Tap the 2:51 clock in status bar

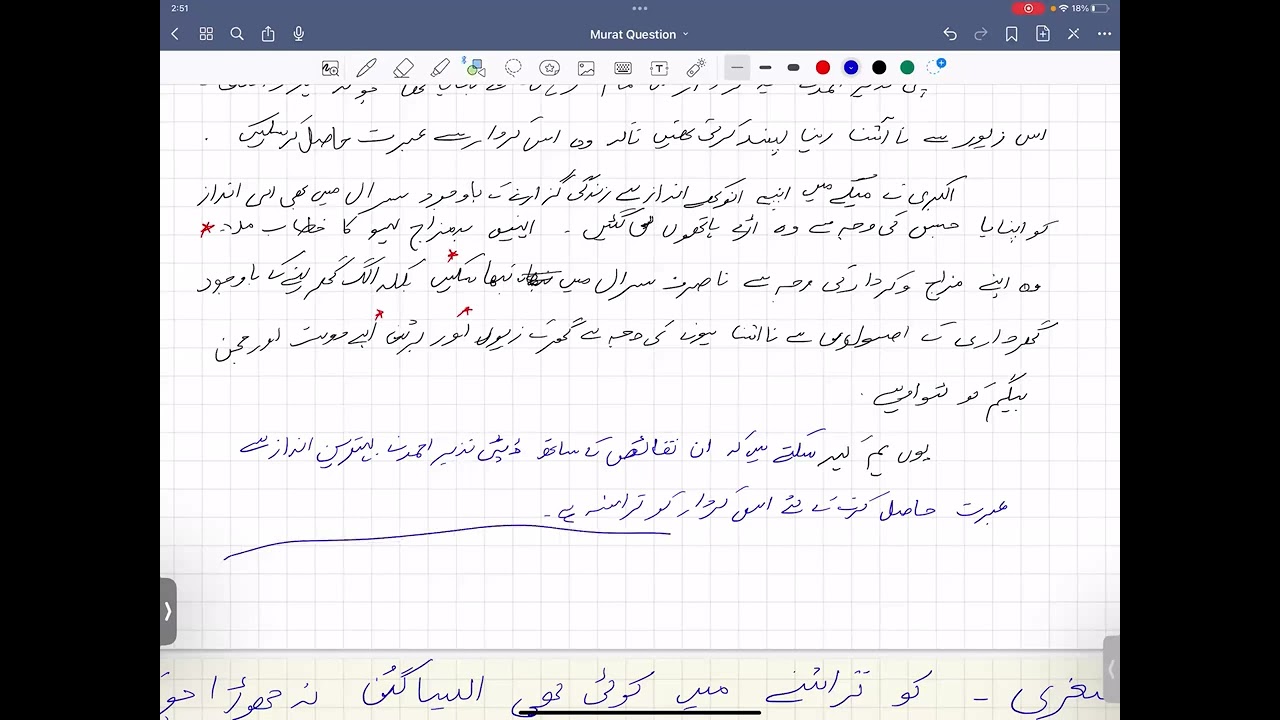point(180,8)
